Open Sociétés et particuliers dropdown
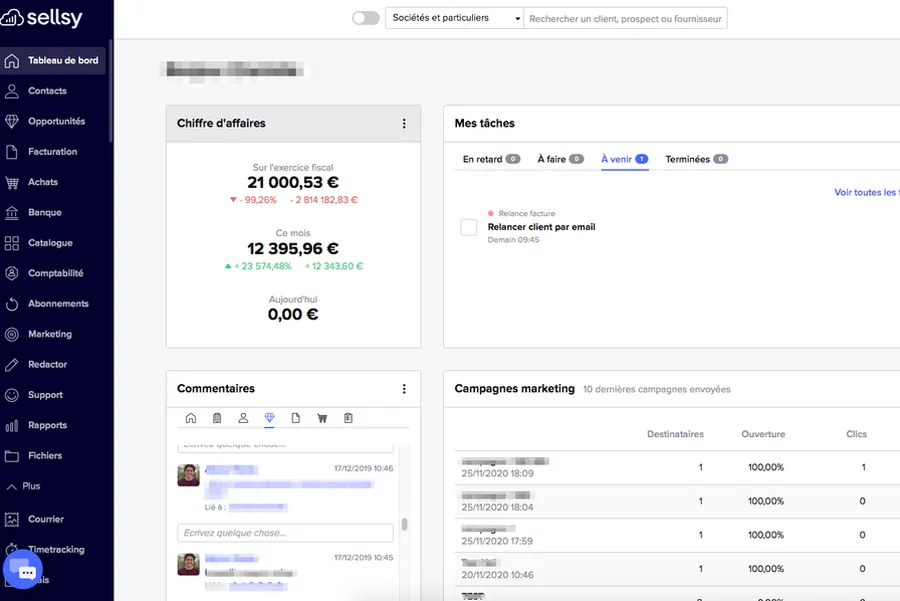 tap(454, 18)
